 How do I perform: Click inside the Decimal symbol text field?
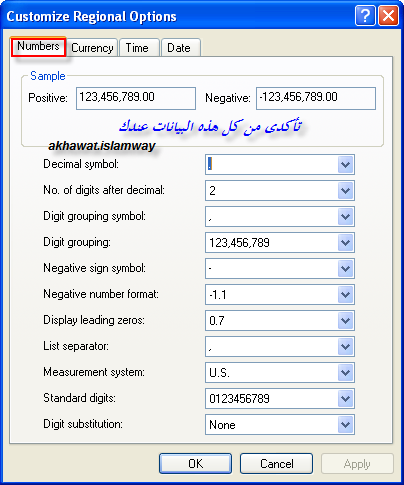point(272,164)
